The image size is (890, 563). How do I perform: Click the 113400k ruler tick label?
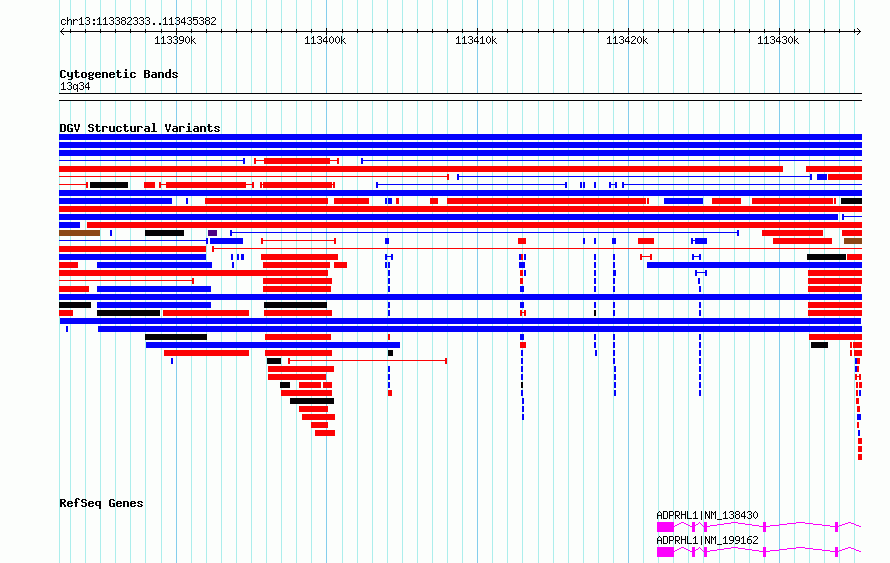pos(325,40)
